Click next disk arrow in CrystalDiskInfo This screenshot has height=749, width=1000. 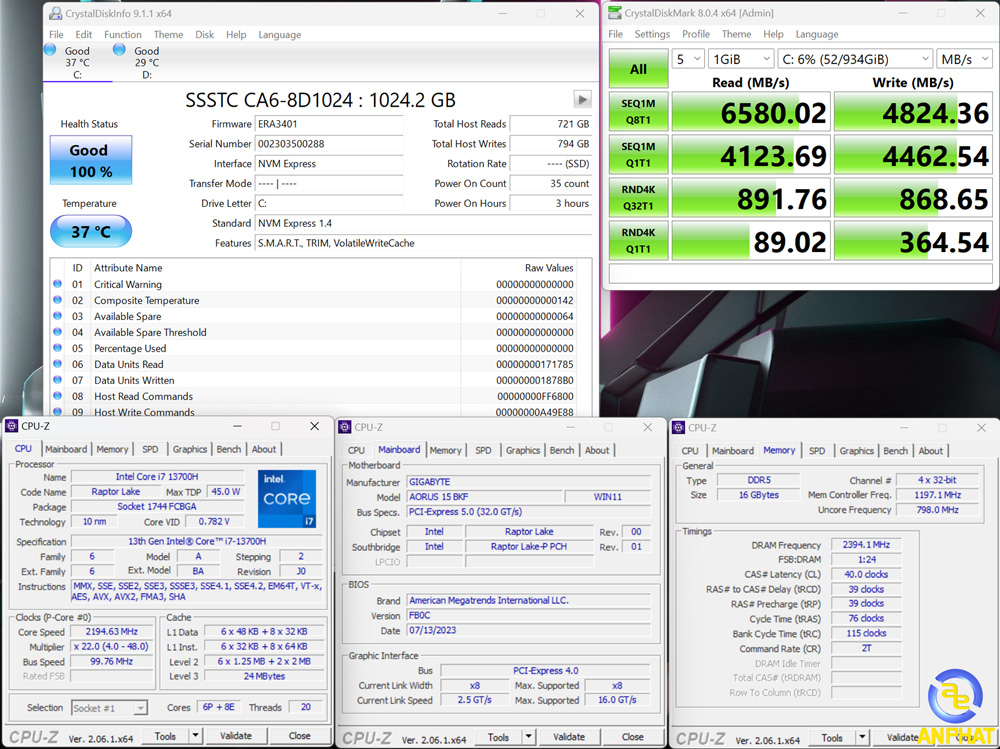click(x=582, y=100)
